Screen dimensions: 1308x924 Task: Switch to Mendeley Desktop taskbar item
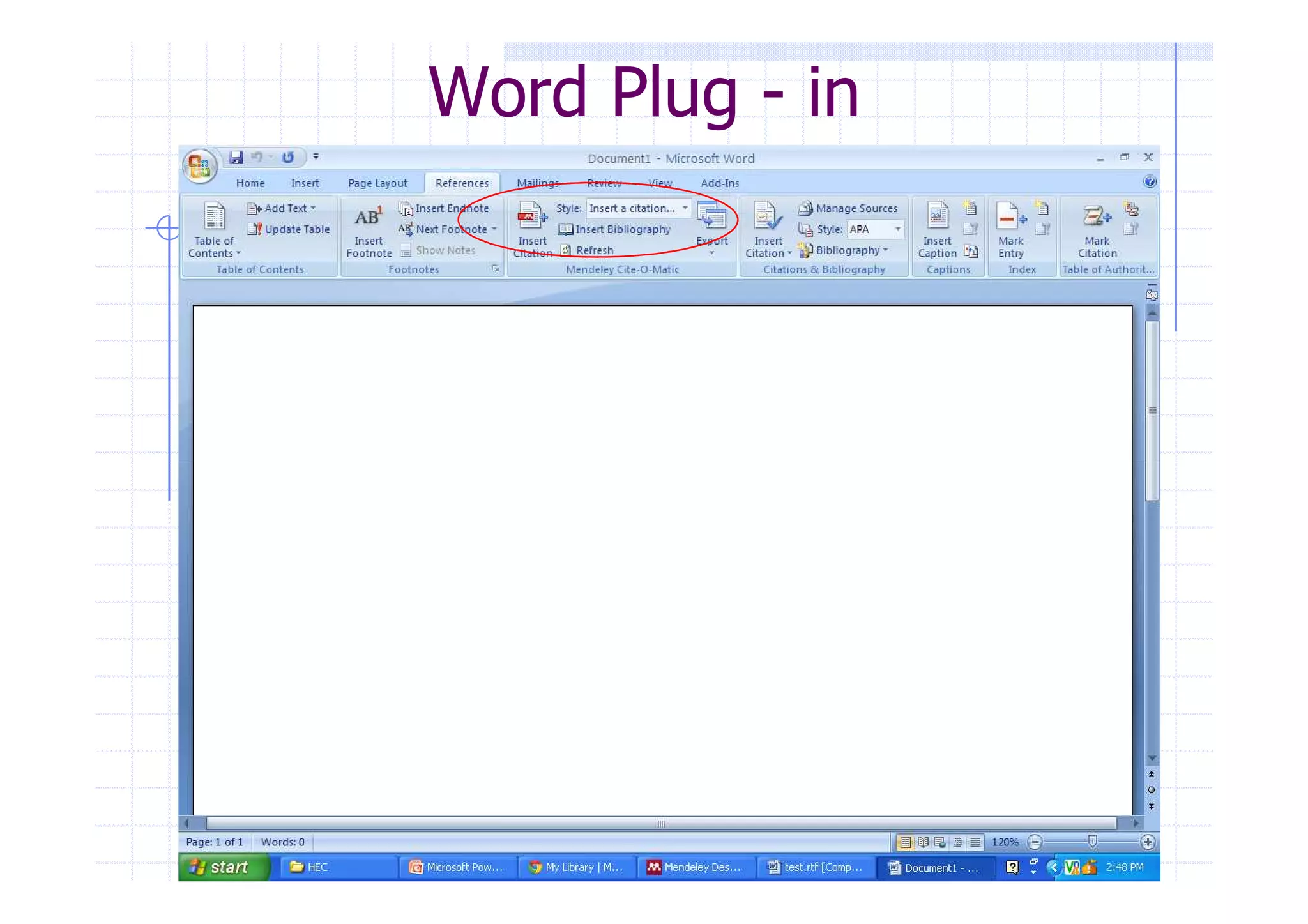695,867
